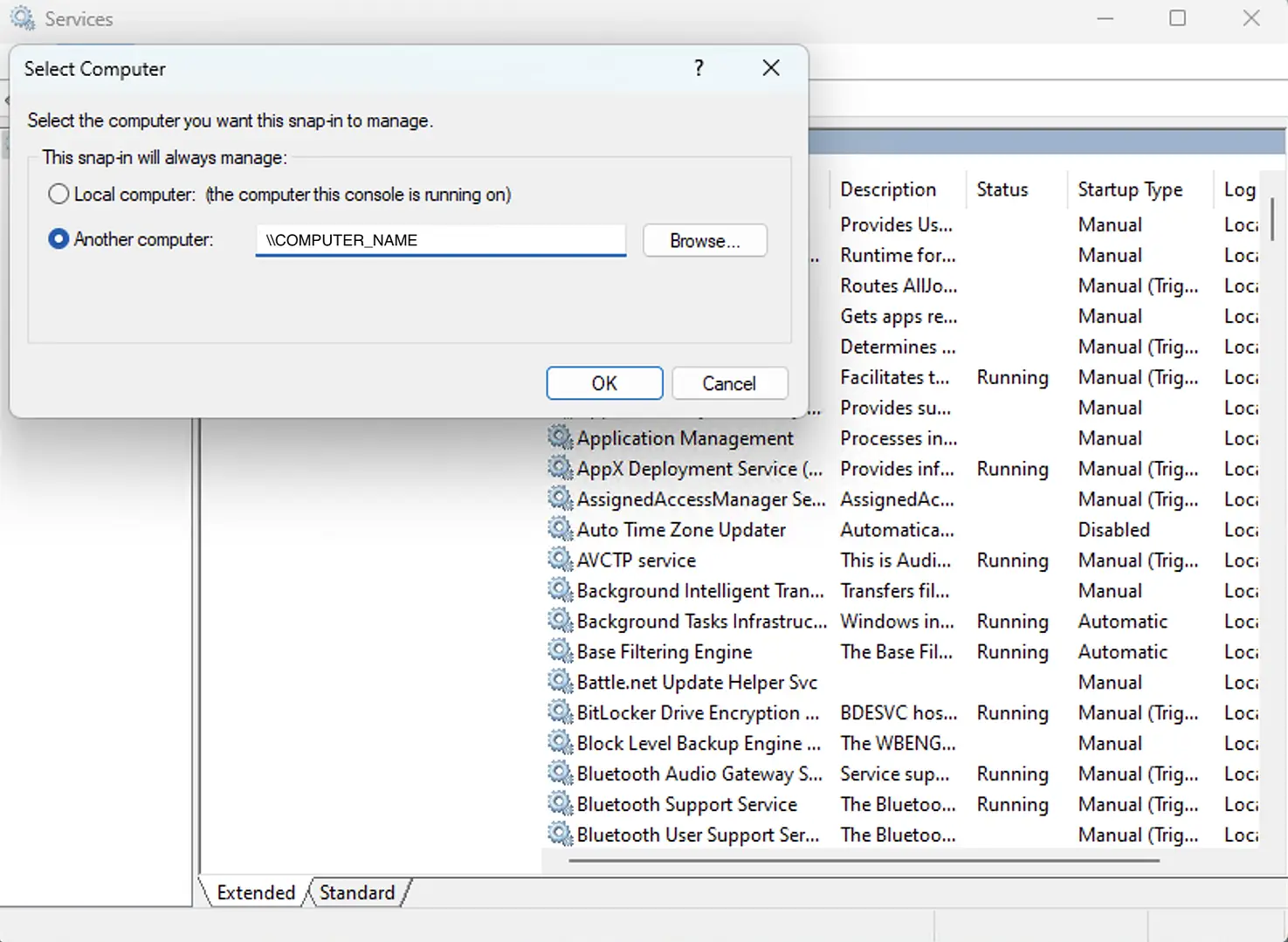1288x942 pixels.
Task: Cancel the Select Computer dialog
Action: [729, 383]
